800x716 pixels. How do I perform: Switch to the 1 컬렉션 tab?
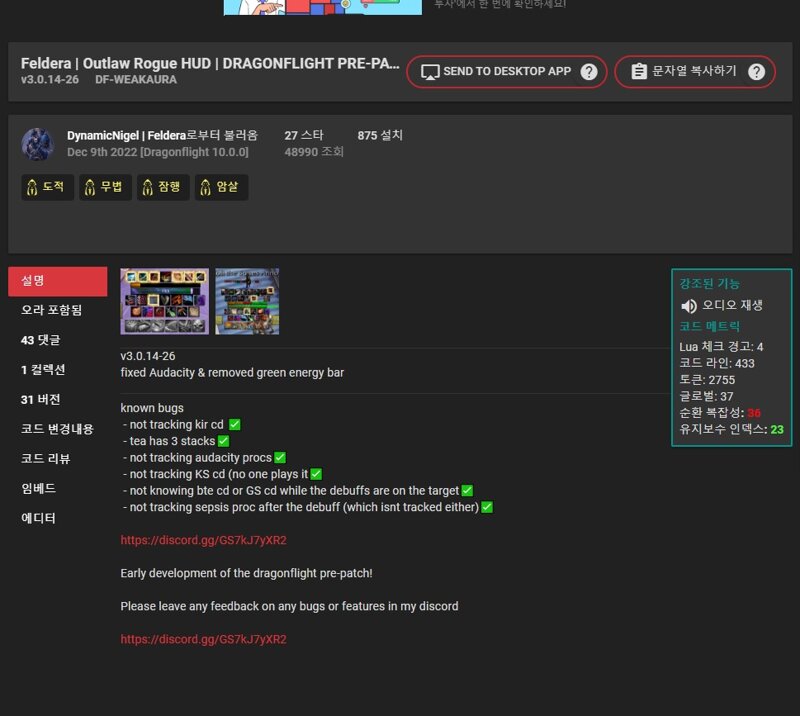58,370
